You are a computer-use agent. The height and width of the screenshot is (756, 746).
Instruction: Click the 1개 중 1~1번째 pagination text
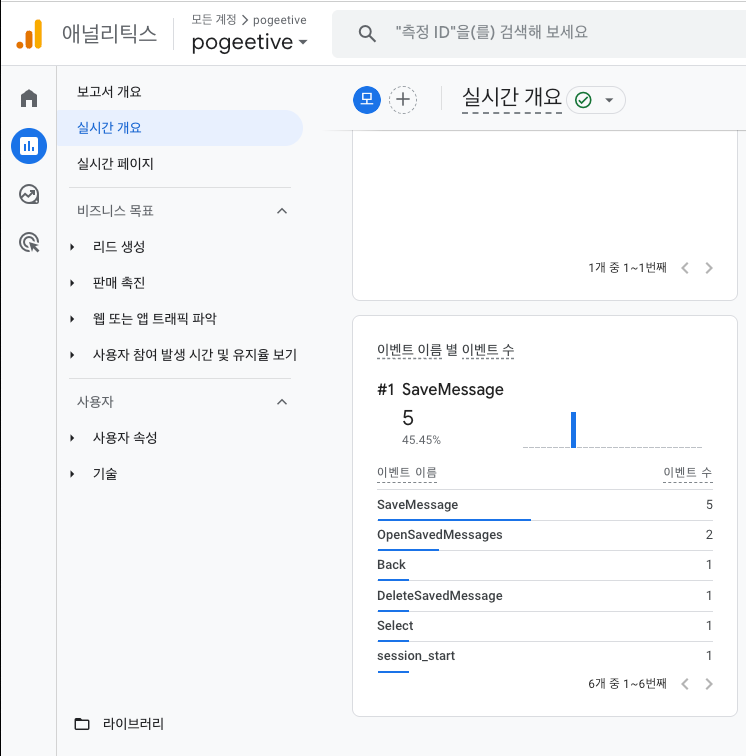click(x=627, y=268)
